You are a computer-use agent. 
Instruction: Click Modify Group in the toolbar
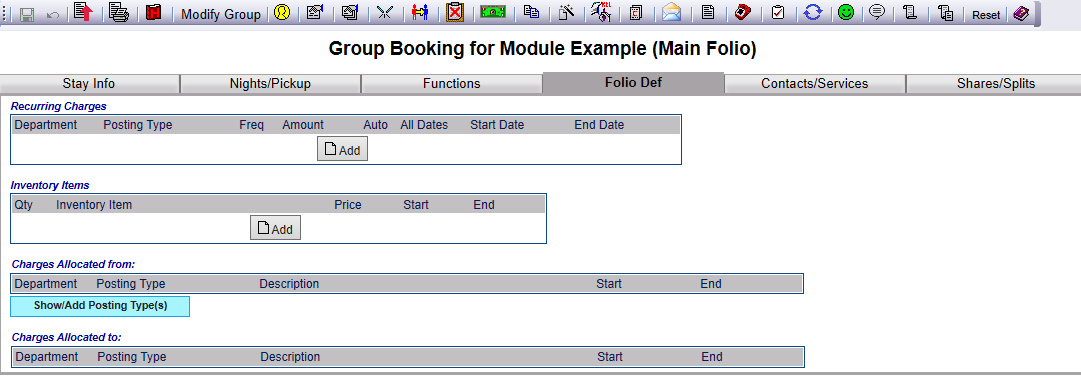pos(221,14)
